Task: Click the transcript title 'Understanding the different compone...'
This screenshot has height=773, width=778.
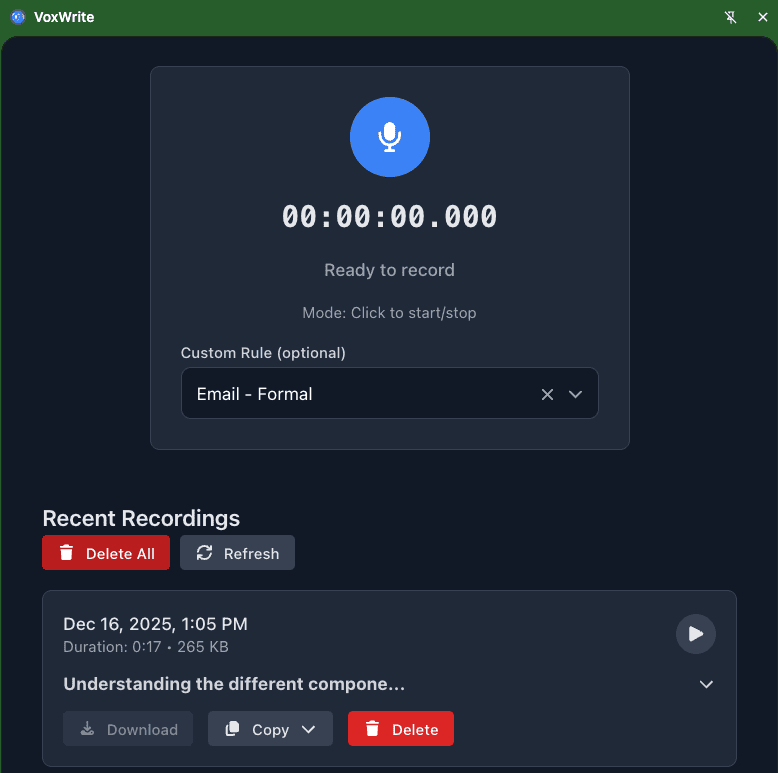Action: 234,684
